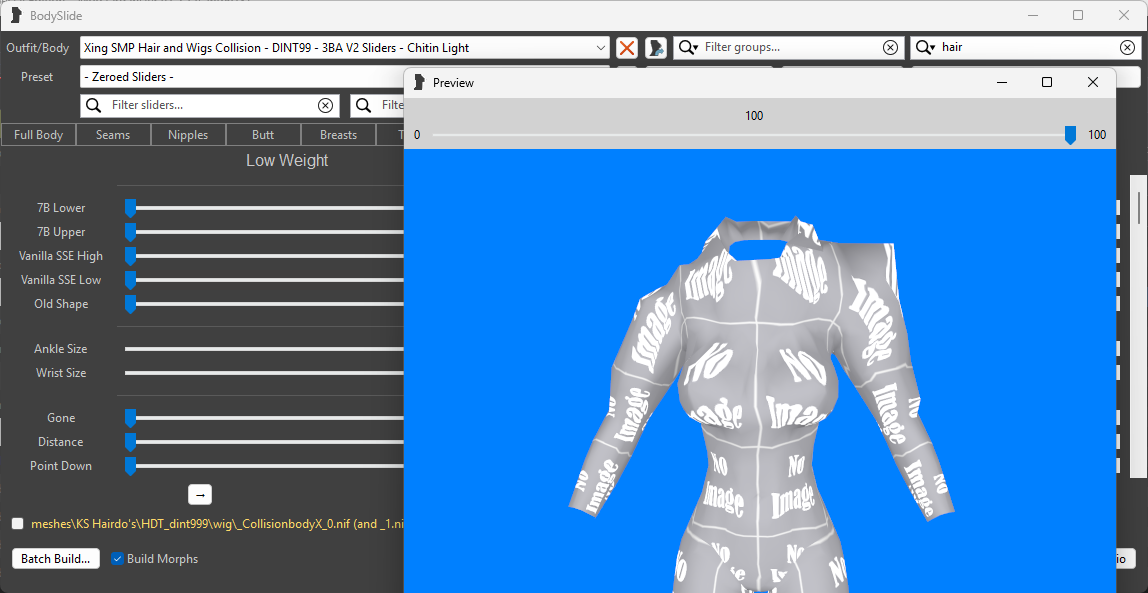Select the Seams category tab

pyautogui.click(x=113, y=135)
